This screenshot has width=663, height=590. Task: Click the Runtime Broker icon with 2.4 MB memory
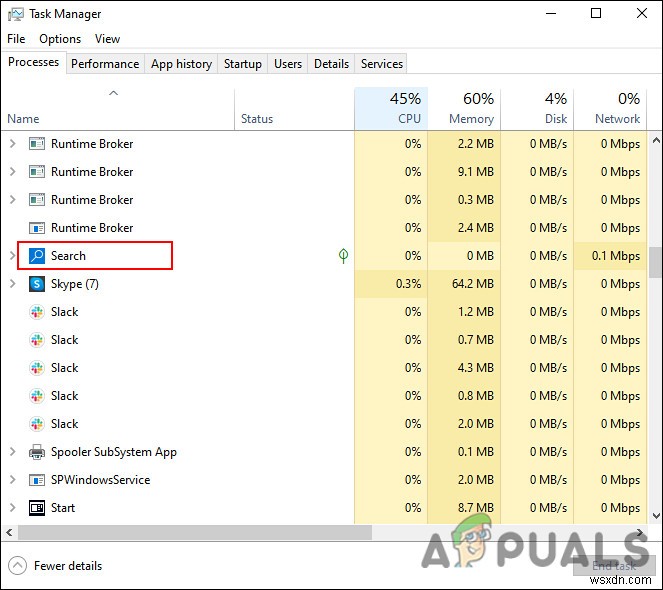(x=37, y=228)
